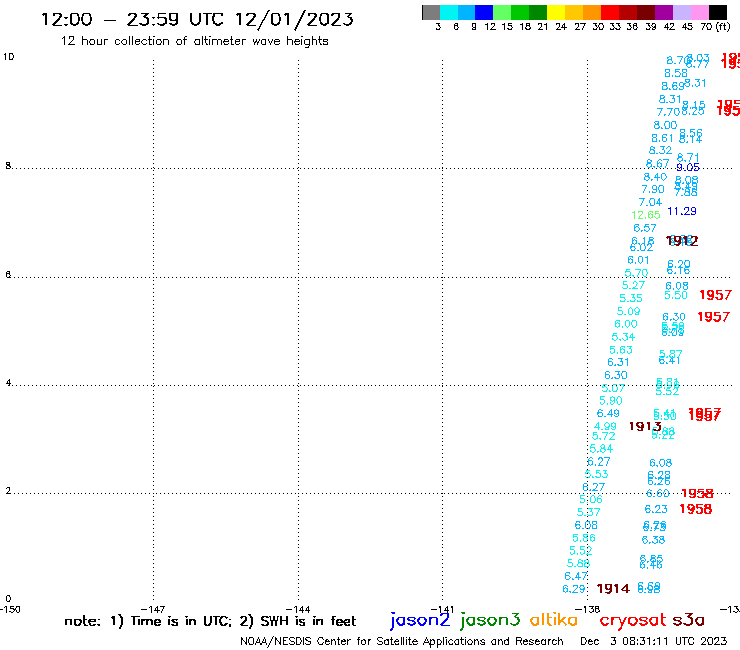
Task: Select the s3a satellite label
Action: tap(688, 620)
